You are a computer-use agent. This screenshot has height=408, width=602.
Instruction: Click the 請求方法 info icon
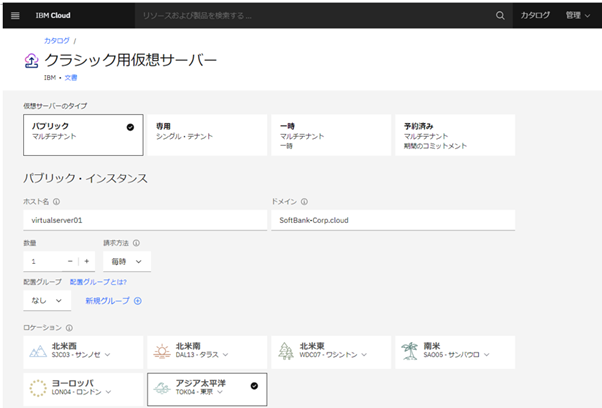coord(136,242)
